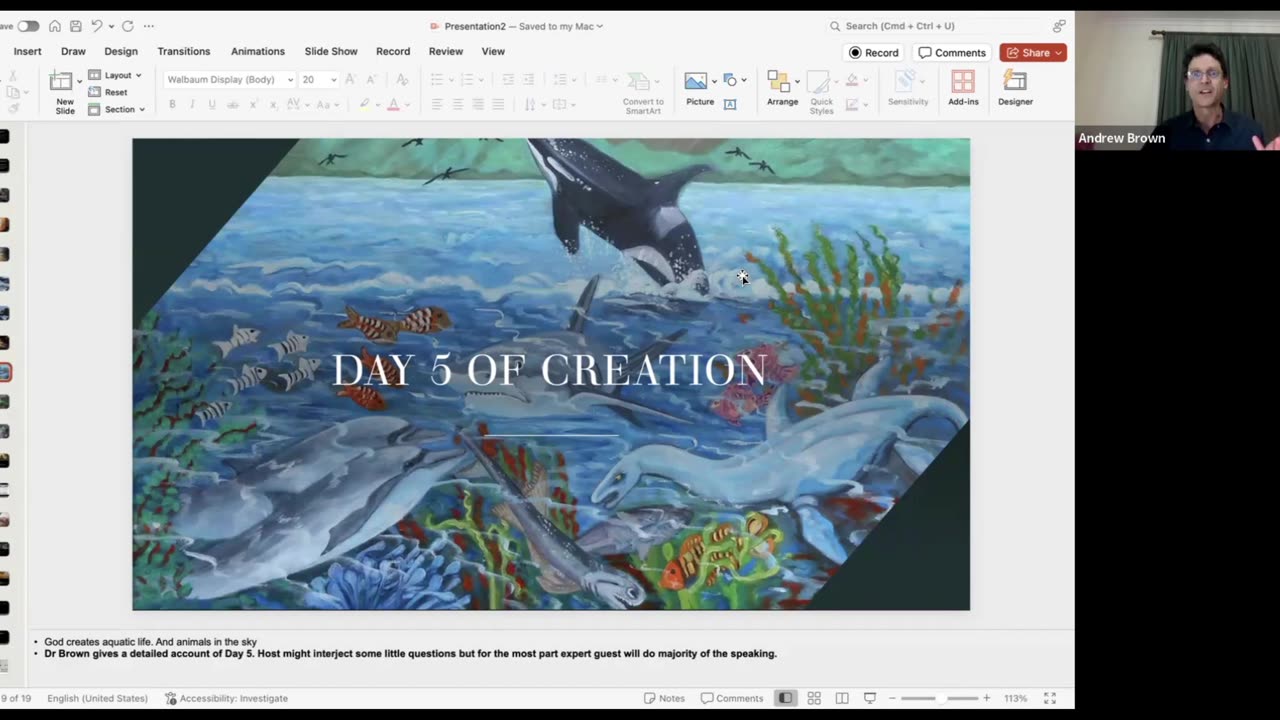
Task: Toggle the Notes pane in status bar
Action: pyautogui.click(x=665, y=698)
